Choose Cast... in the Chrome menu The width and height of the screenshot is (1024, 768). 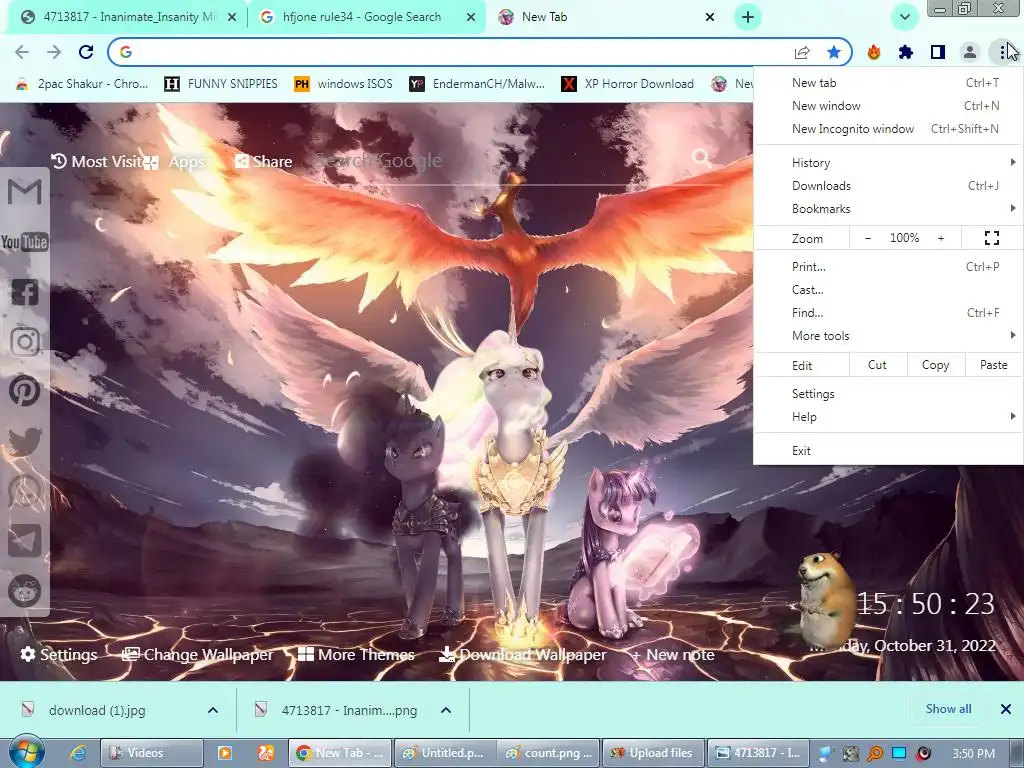(x=888, y=289)
